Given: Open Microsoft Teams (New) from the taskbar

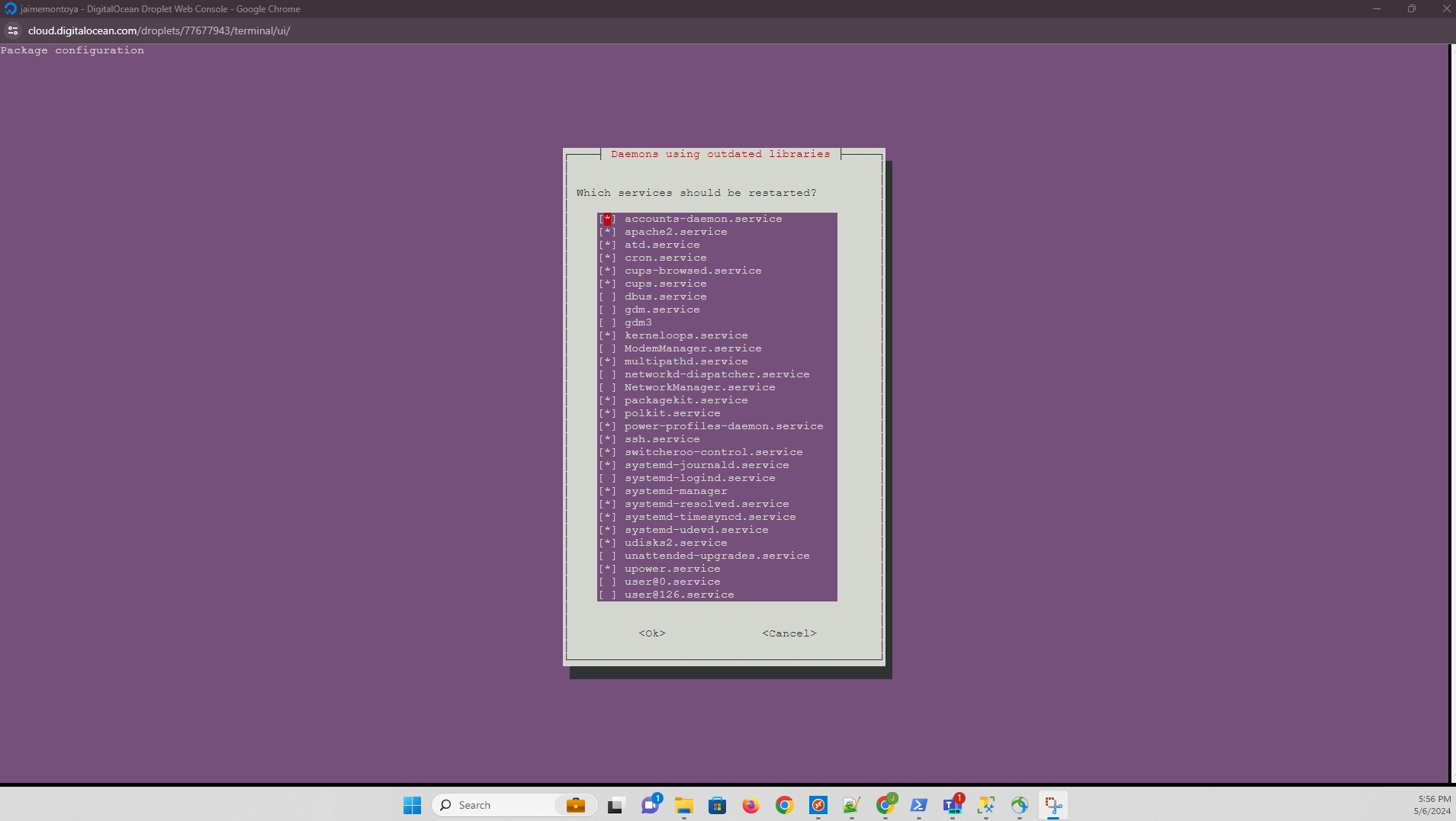Looking at the screenshot, I should [x=953, y=805].
